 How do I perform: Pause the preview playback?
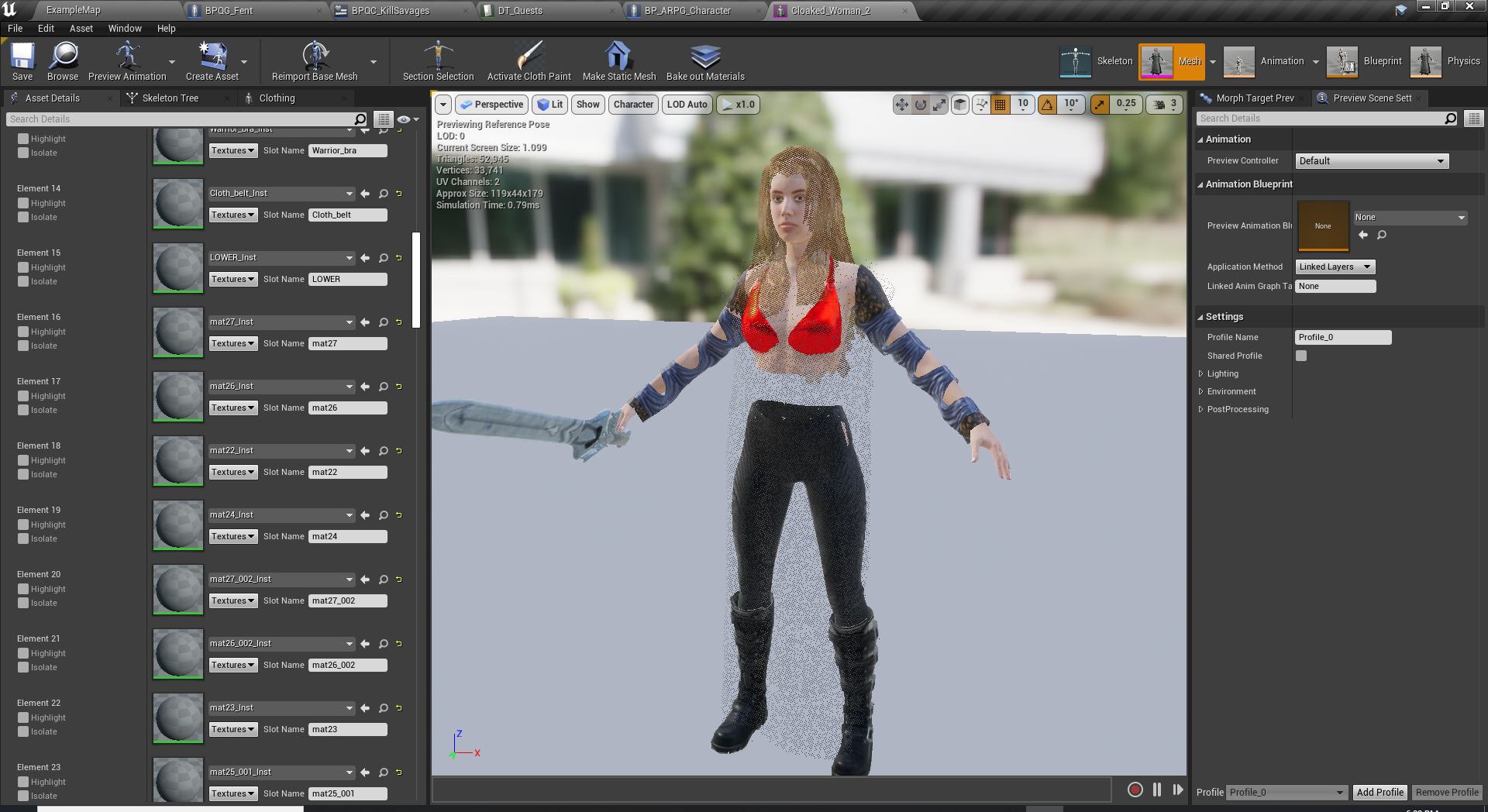click(x=1157, y=790)
